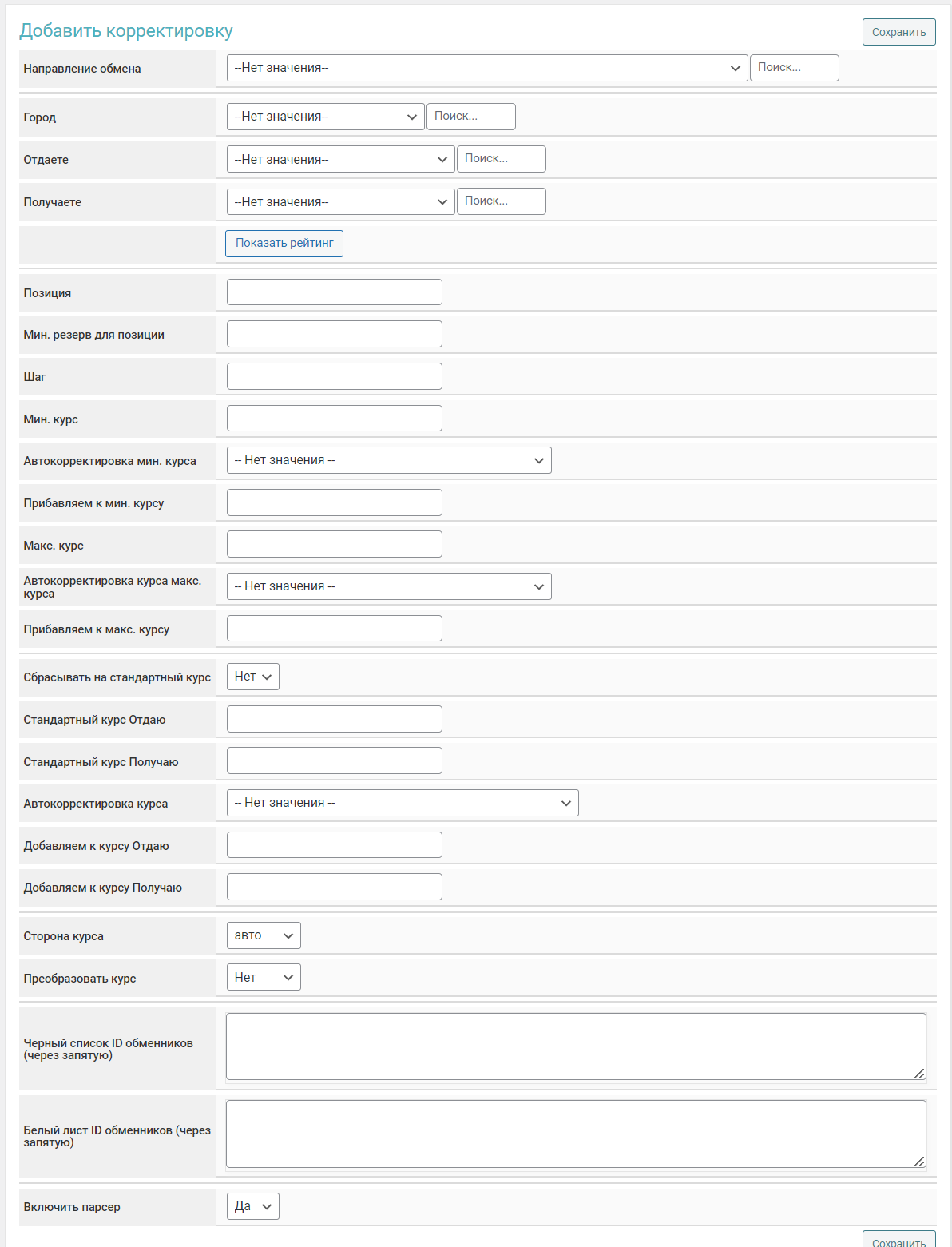The image size is (952, 1247).
Task: Click search field next to Направление обмена
Action: (x=794, y=68)
